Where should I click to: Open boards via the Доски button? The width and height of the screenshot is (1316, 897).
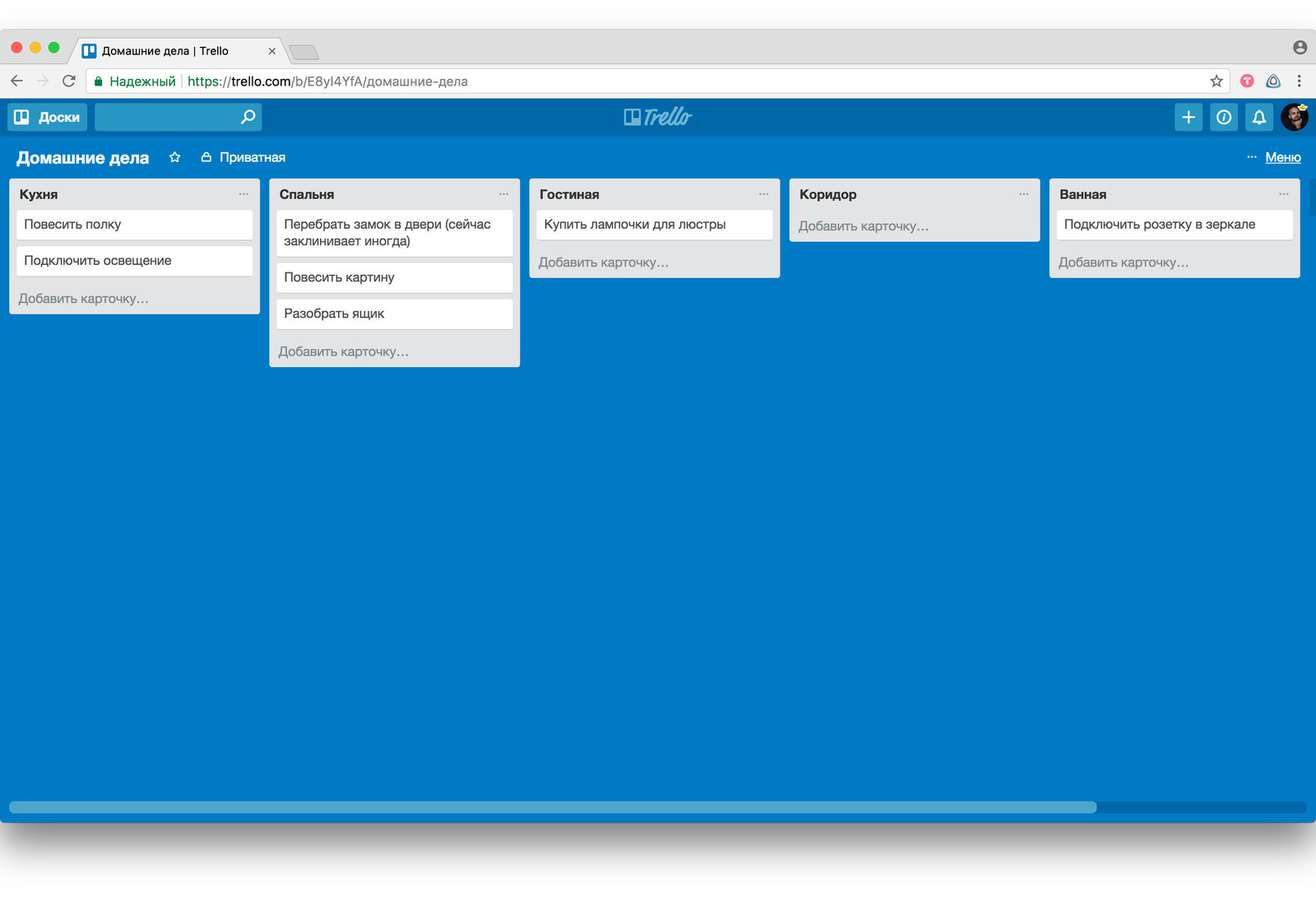pos(47,117)
